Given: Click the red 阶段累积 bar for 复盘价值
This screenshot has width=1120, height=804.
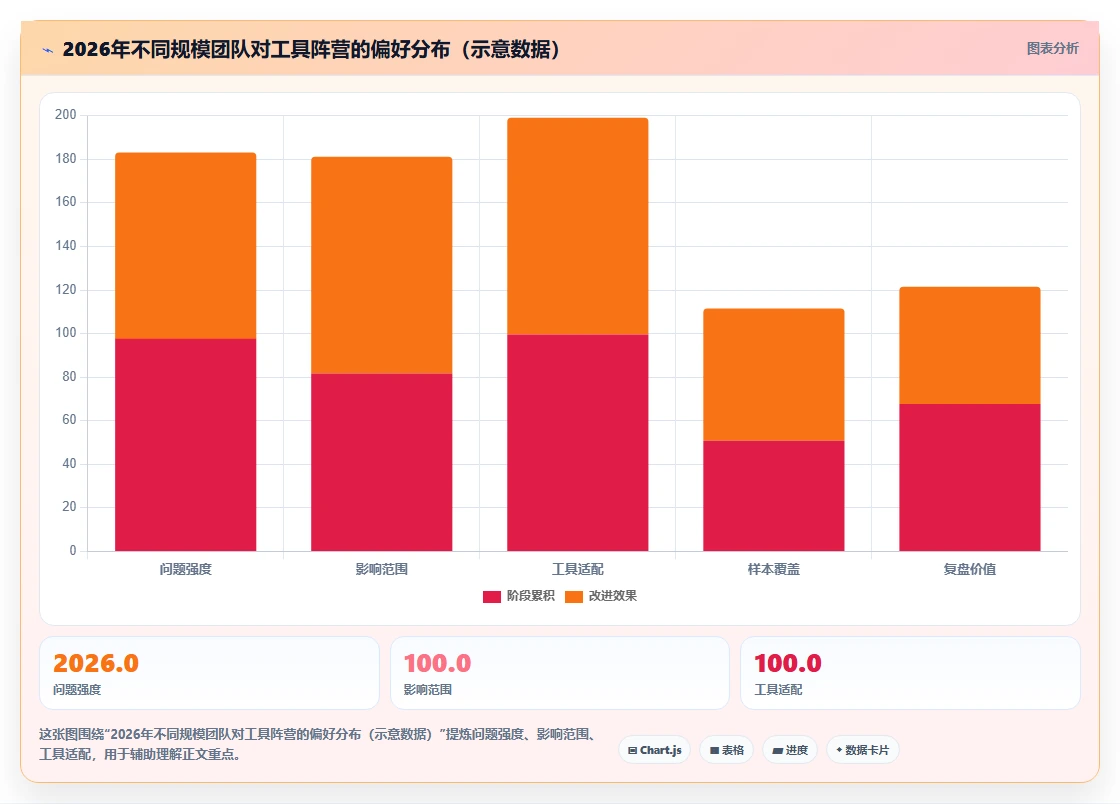Looking at the screenshot, I should click(970, 477).
